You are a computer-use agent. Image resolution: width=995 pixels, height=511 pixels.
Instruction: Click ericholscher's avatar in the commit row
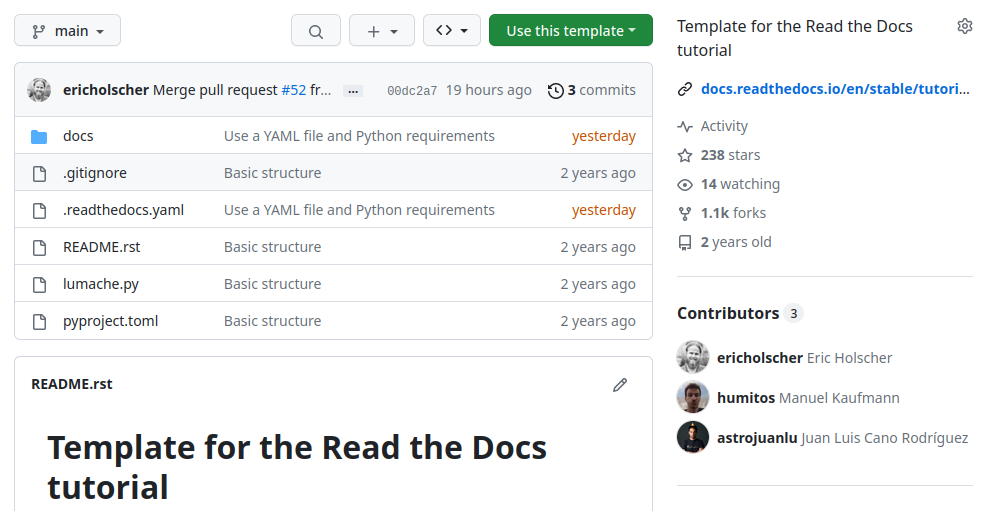coord(39,90)
